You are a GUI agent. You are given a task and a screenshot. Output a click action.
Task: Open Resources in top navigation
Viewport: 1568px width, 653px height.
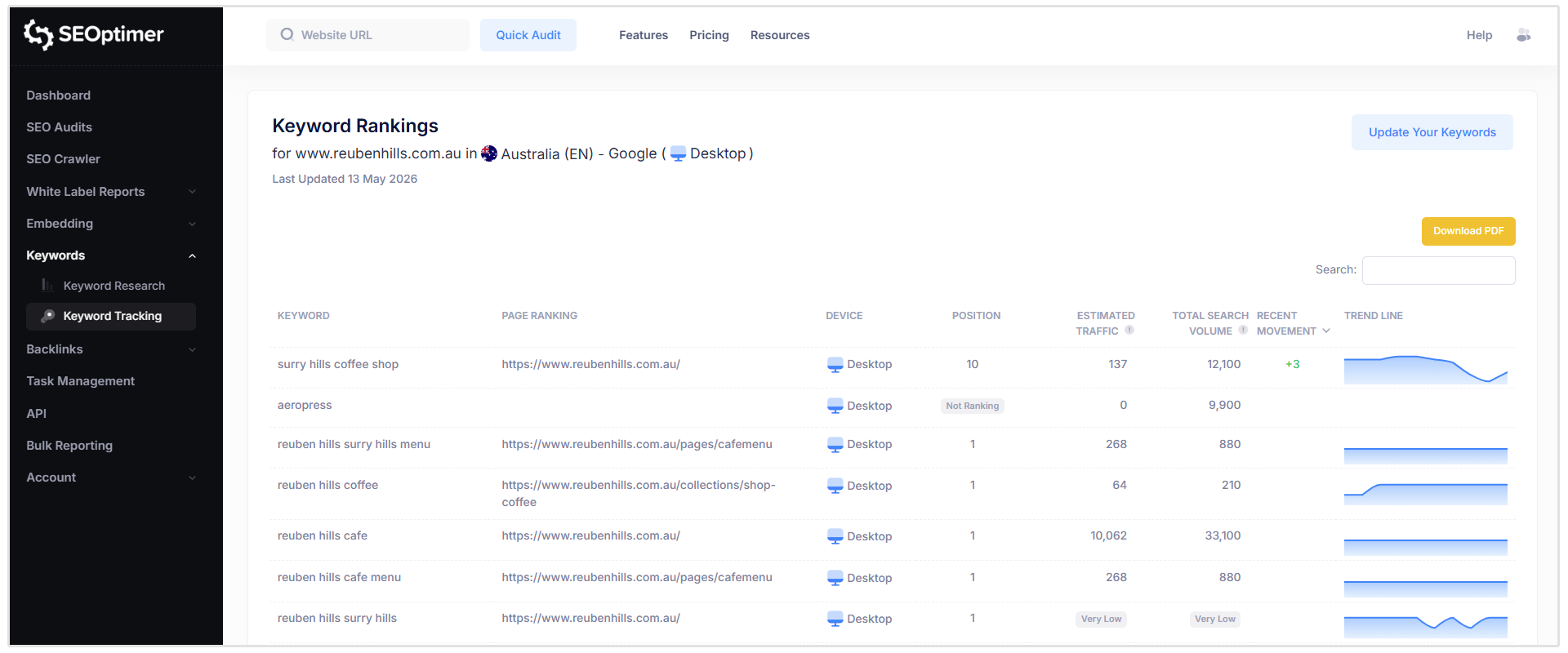tap(780, 35)
